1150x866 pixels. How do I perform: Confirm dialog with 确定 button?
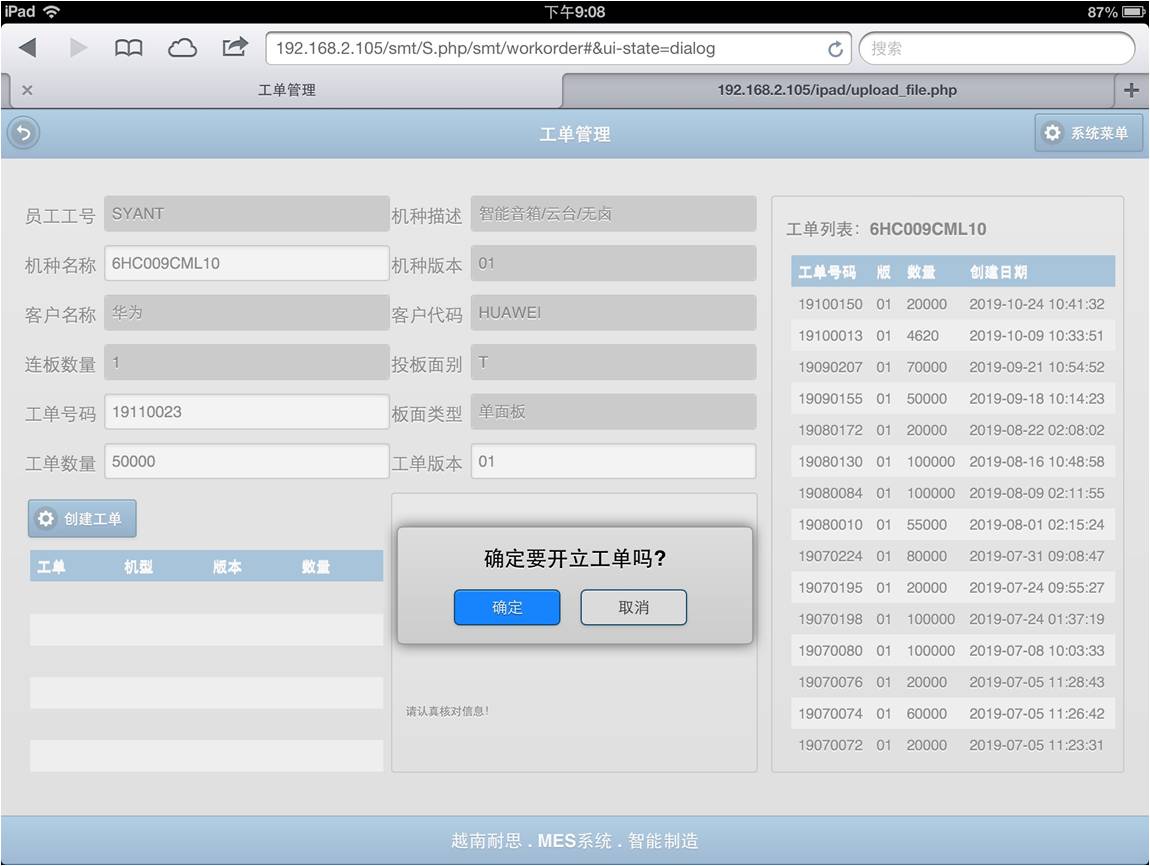pos(507,607)
